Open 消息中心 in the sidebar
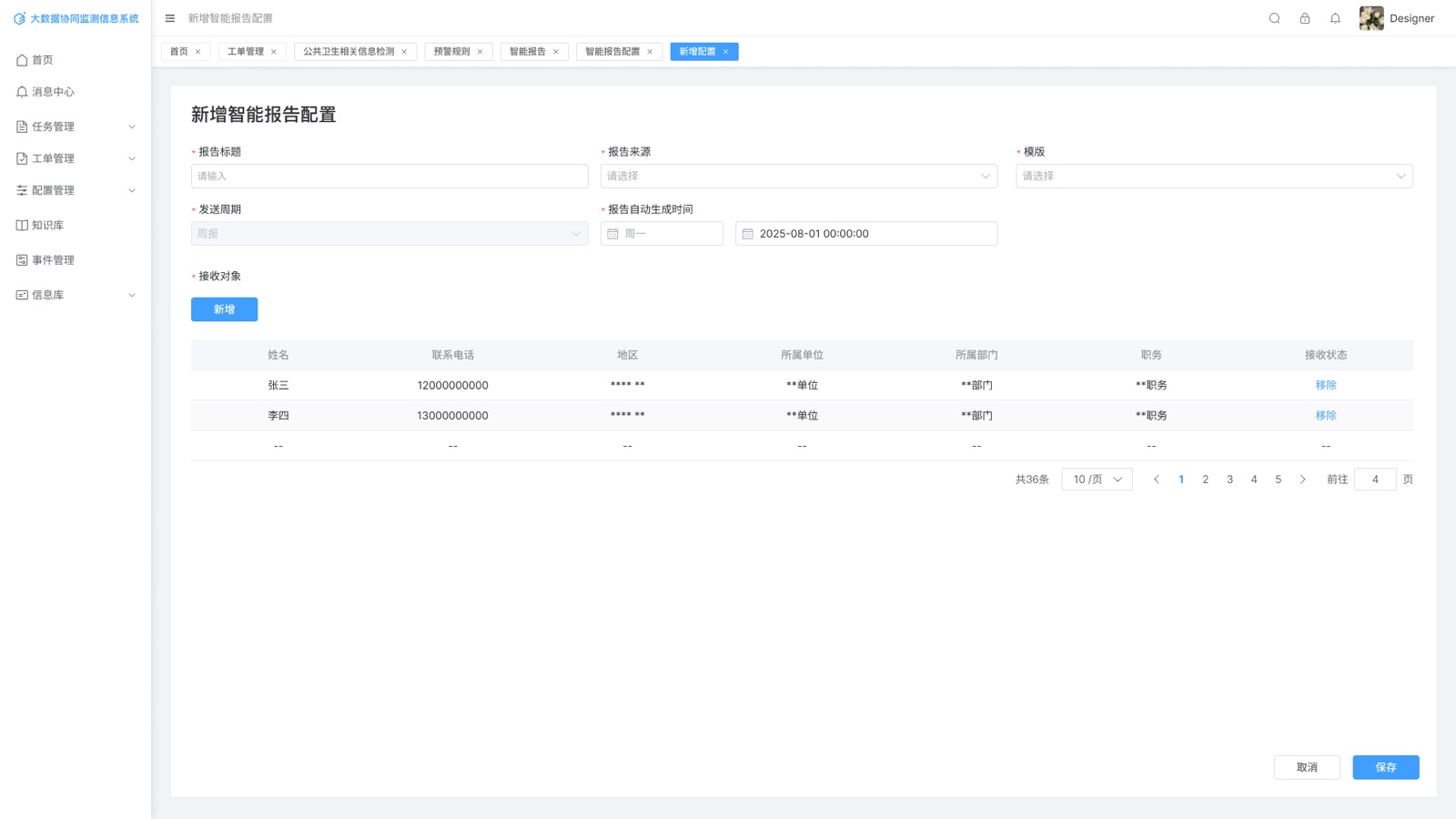 pos(76,92)
